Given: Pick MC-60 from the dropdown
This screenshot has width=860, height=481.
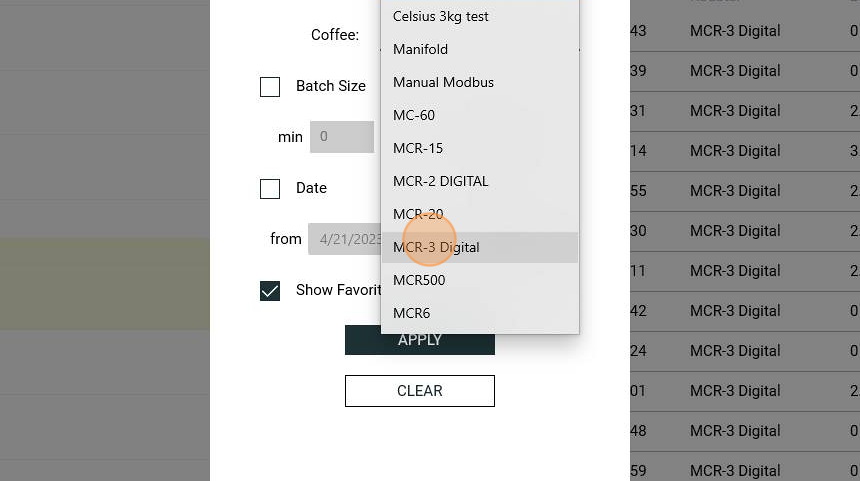Looking at the screenshot, I should point(480,115).
